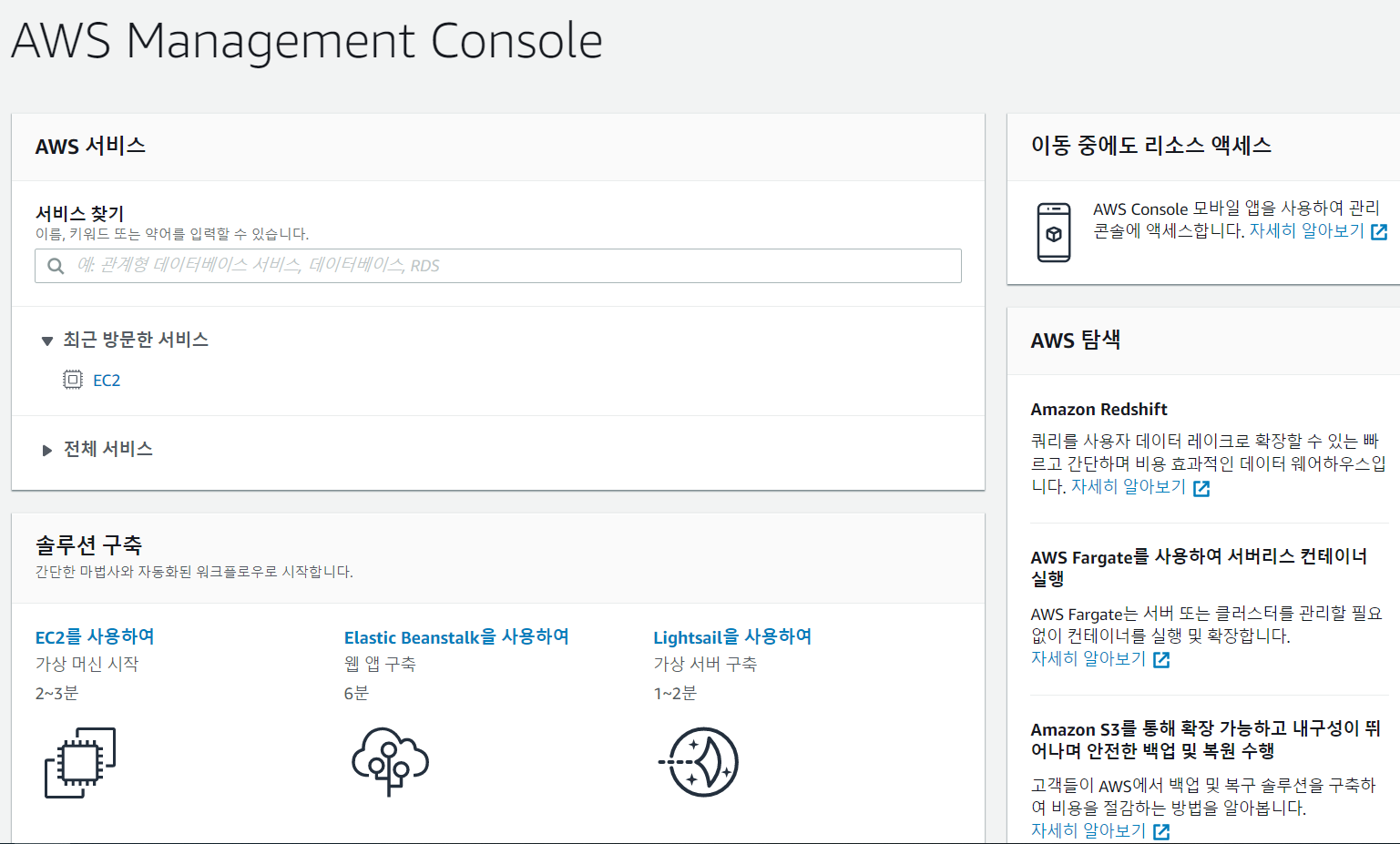1400x844 pixels.
Task: Click the 6분 duration text
Action: click(356, 694)
